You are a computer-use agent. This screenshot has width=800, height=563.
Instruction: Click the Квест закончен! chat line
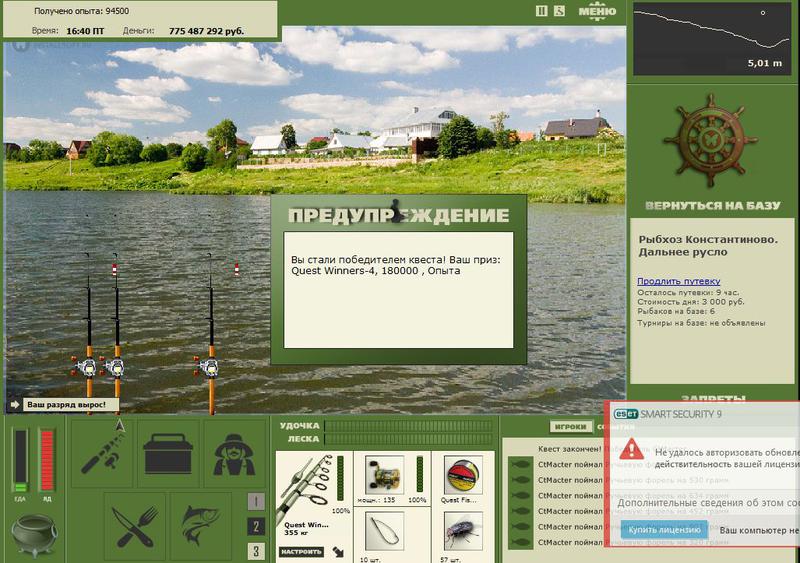pyautogui.click(x=570, y=449)
